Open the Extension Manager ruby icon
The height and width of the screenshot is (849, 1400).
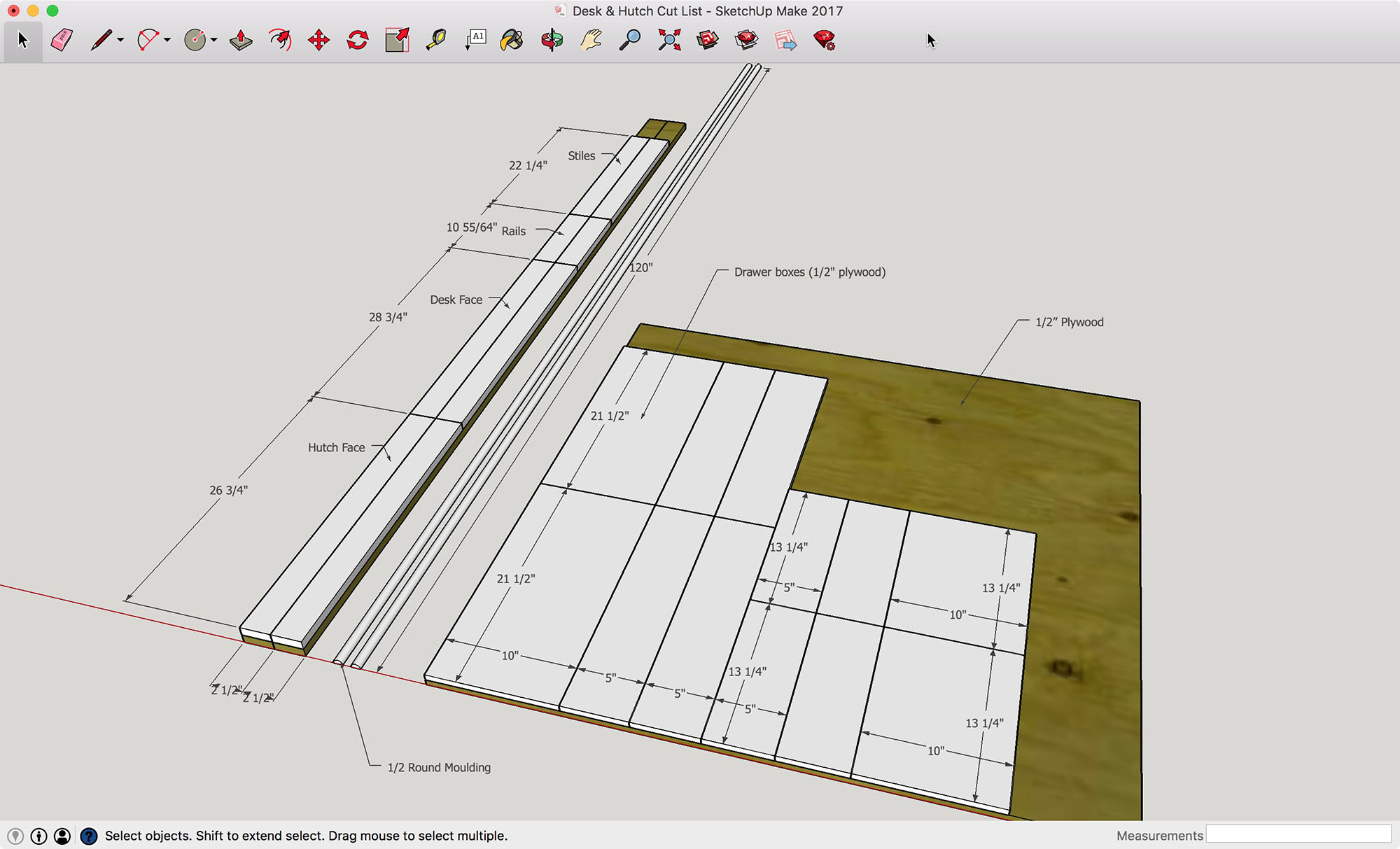825,40
